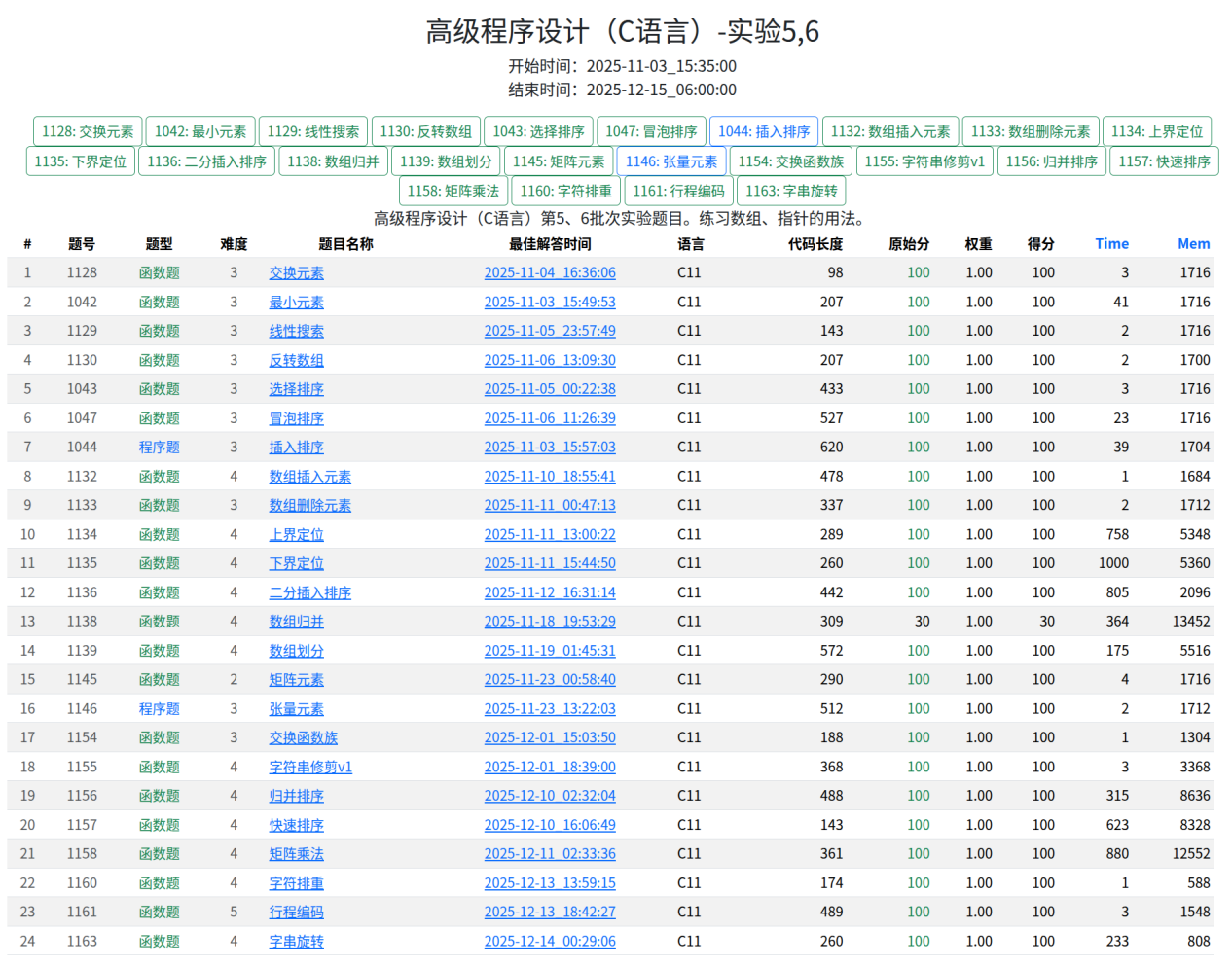Click the 1134: 上界定位 problem button
Image resolution: width=1232 pixels, height=967 pixels.
pyautogui.click(x=1157, y=131)
